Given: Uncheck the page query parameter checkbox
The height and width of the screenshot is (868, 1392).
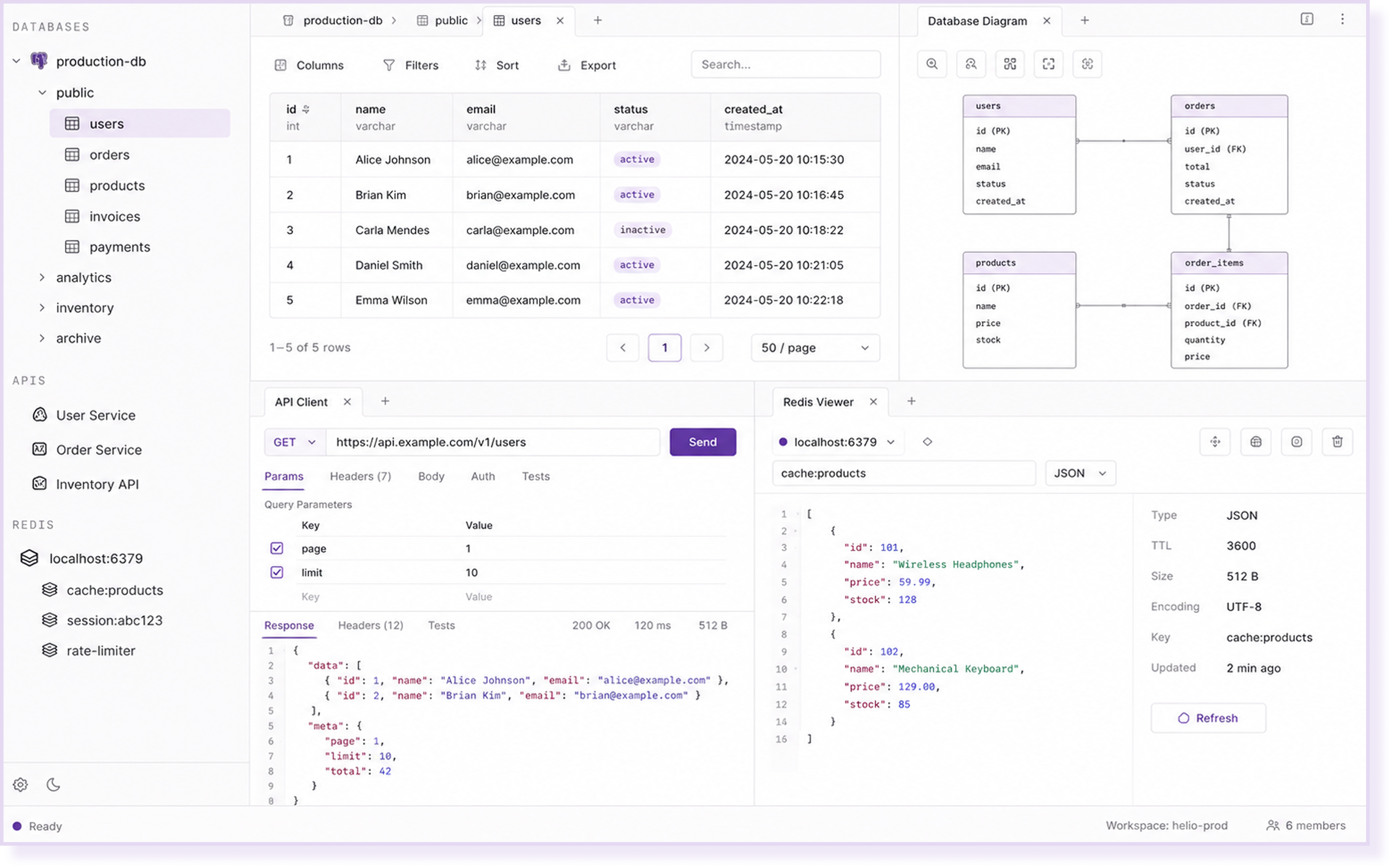Looking at the screenshot, I should [277, 548].
